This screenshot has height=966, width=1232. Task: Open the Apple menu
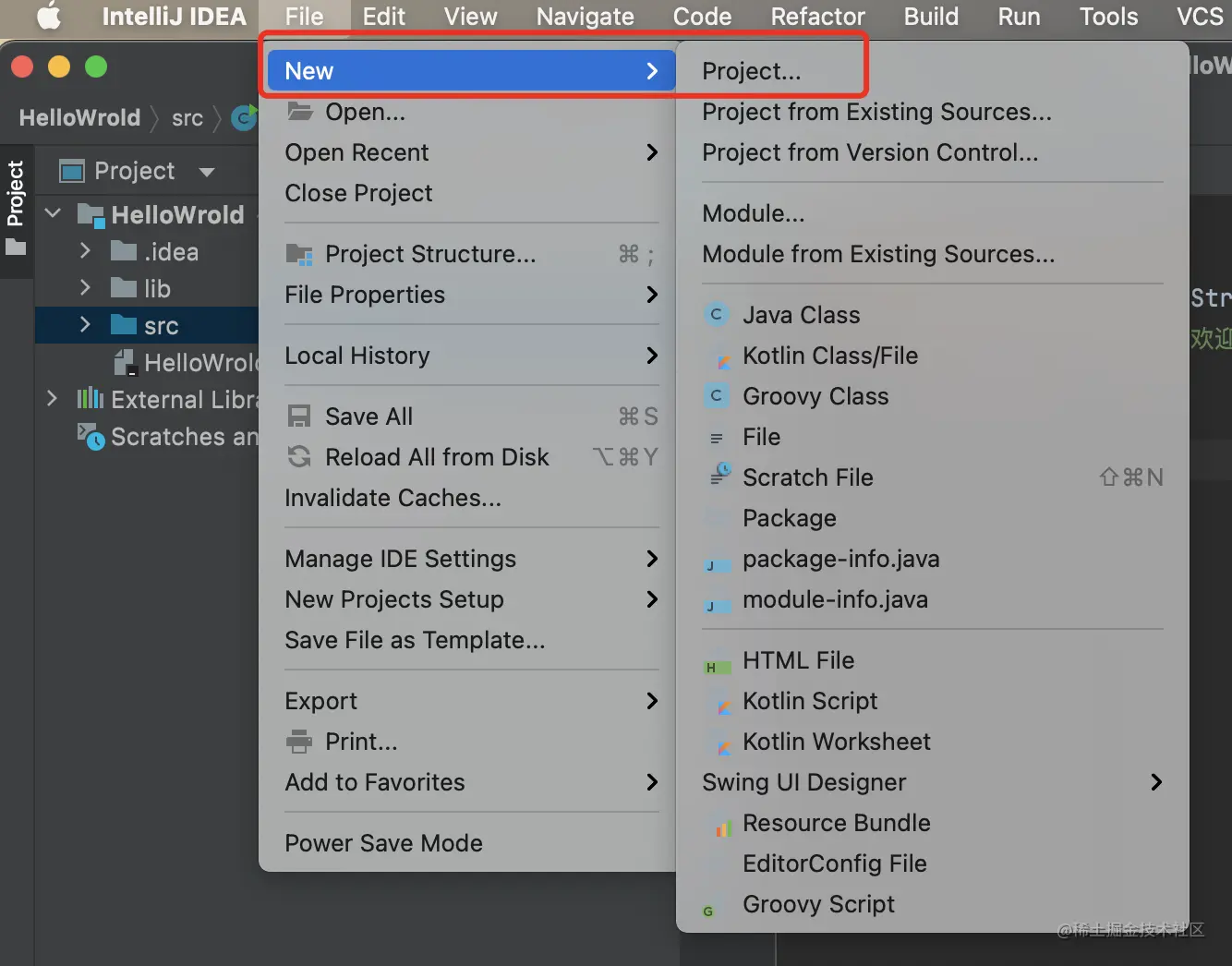coord(48,17)
